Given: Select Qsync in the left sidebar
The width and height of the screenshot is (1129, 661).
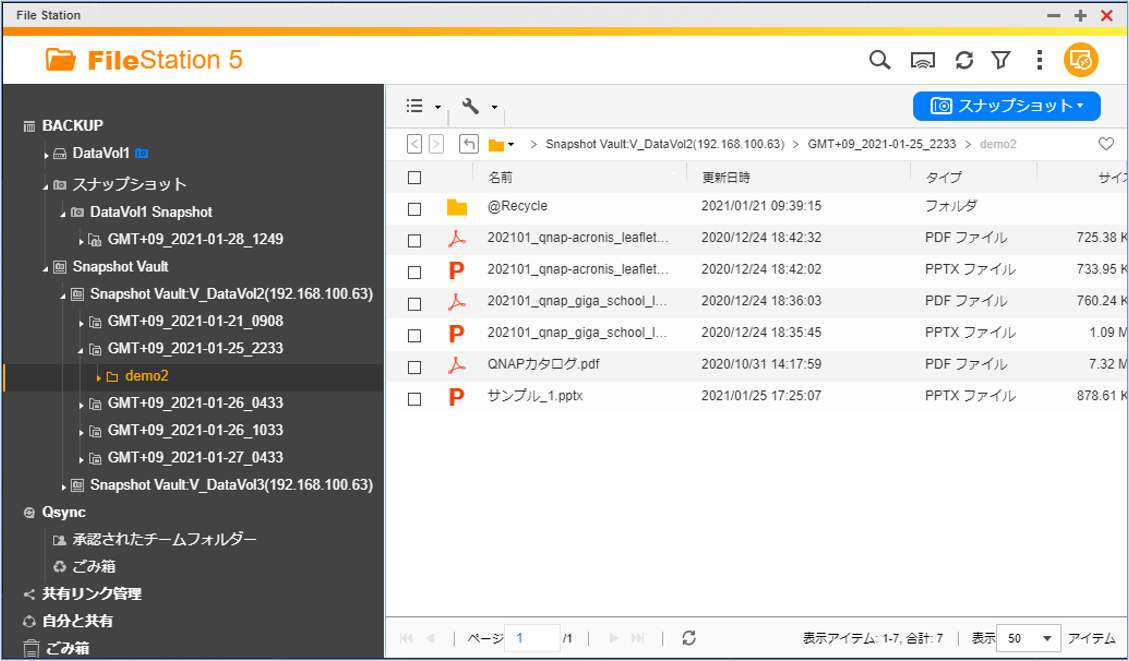Looking at the screenshot, I should 63,512.
